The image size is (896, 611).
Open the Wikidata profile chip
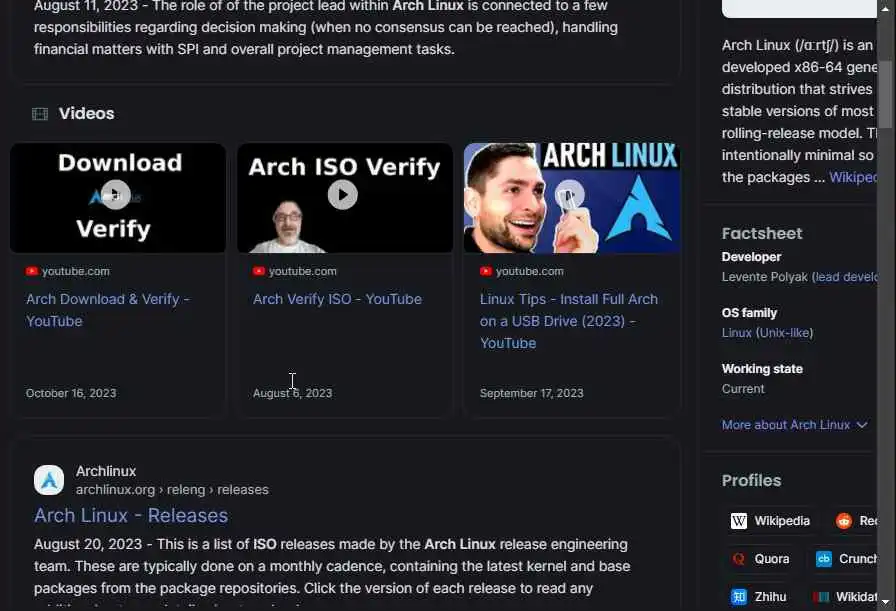[843, 597]
